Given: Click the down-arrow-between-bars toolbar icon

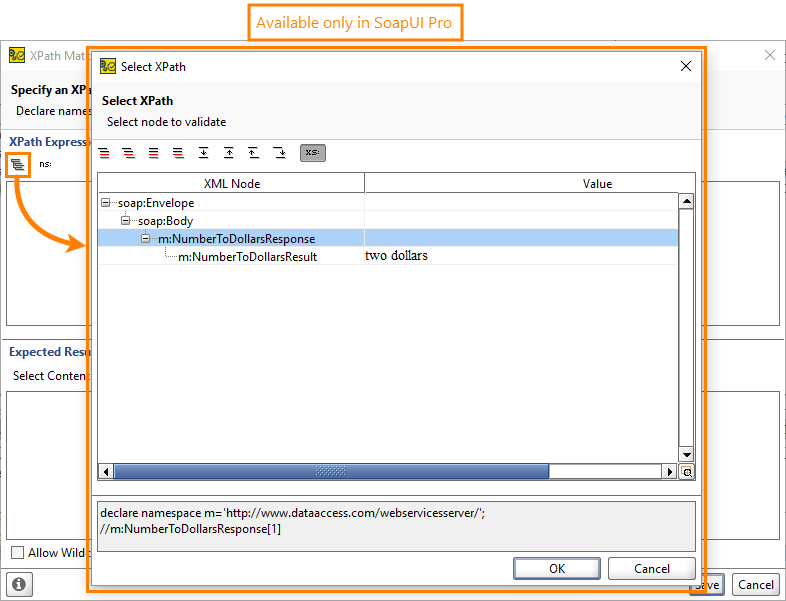Looking at the screenshot, I should click(x=204, y=153).
